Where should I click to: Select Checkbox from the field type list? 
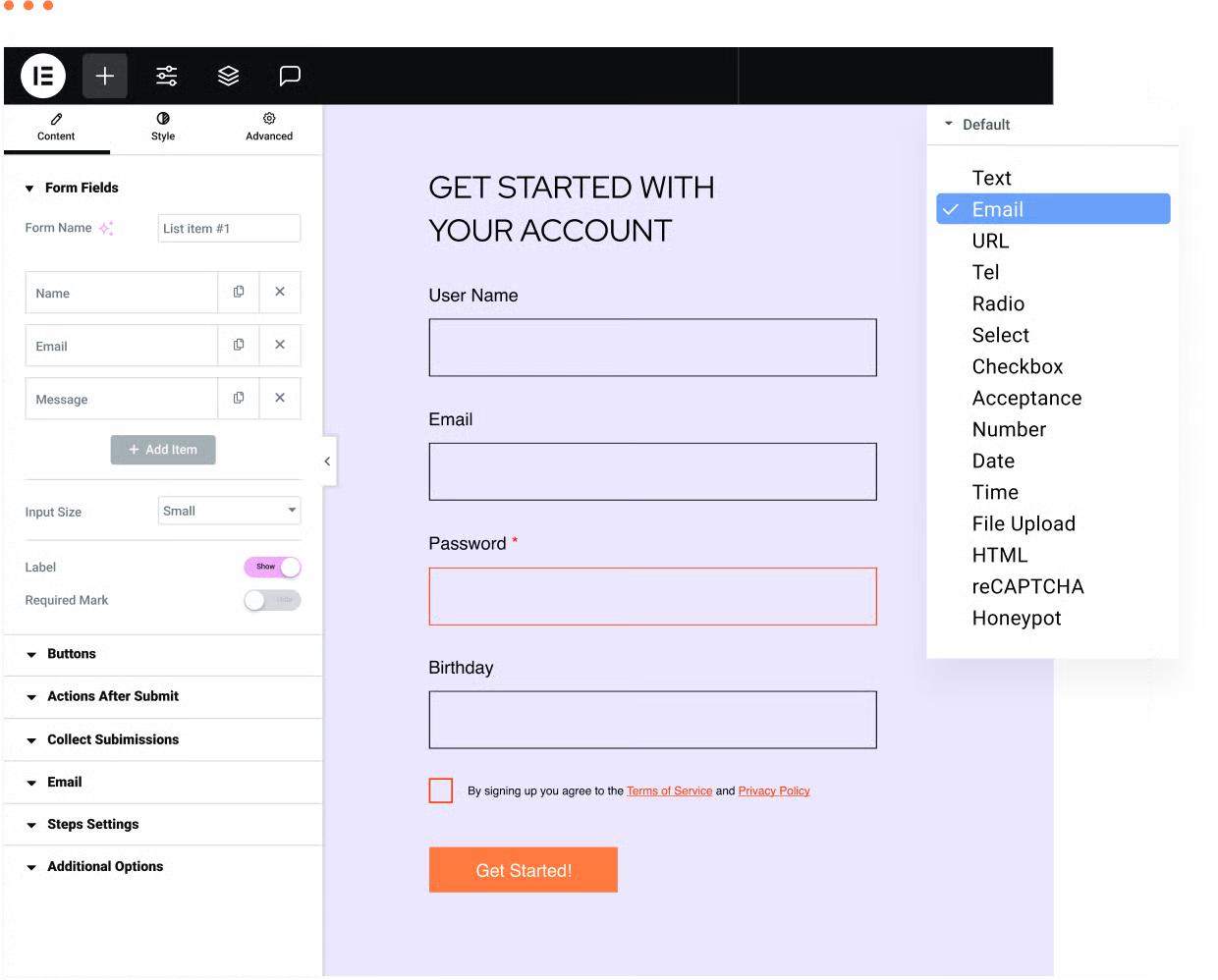coord(1018,366)
